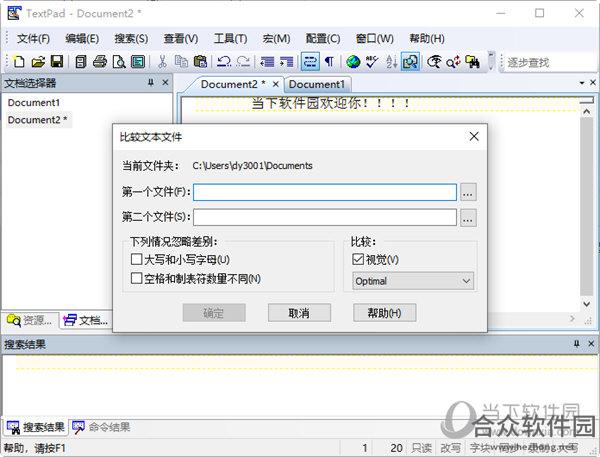Click the compare files toolbar icon
Image resolution: width=600 pixels, height=457 pixels.
pos(410,62)
